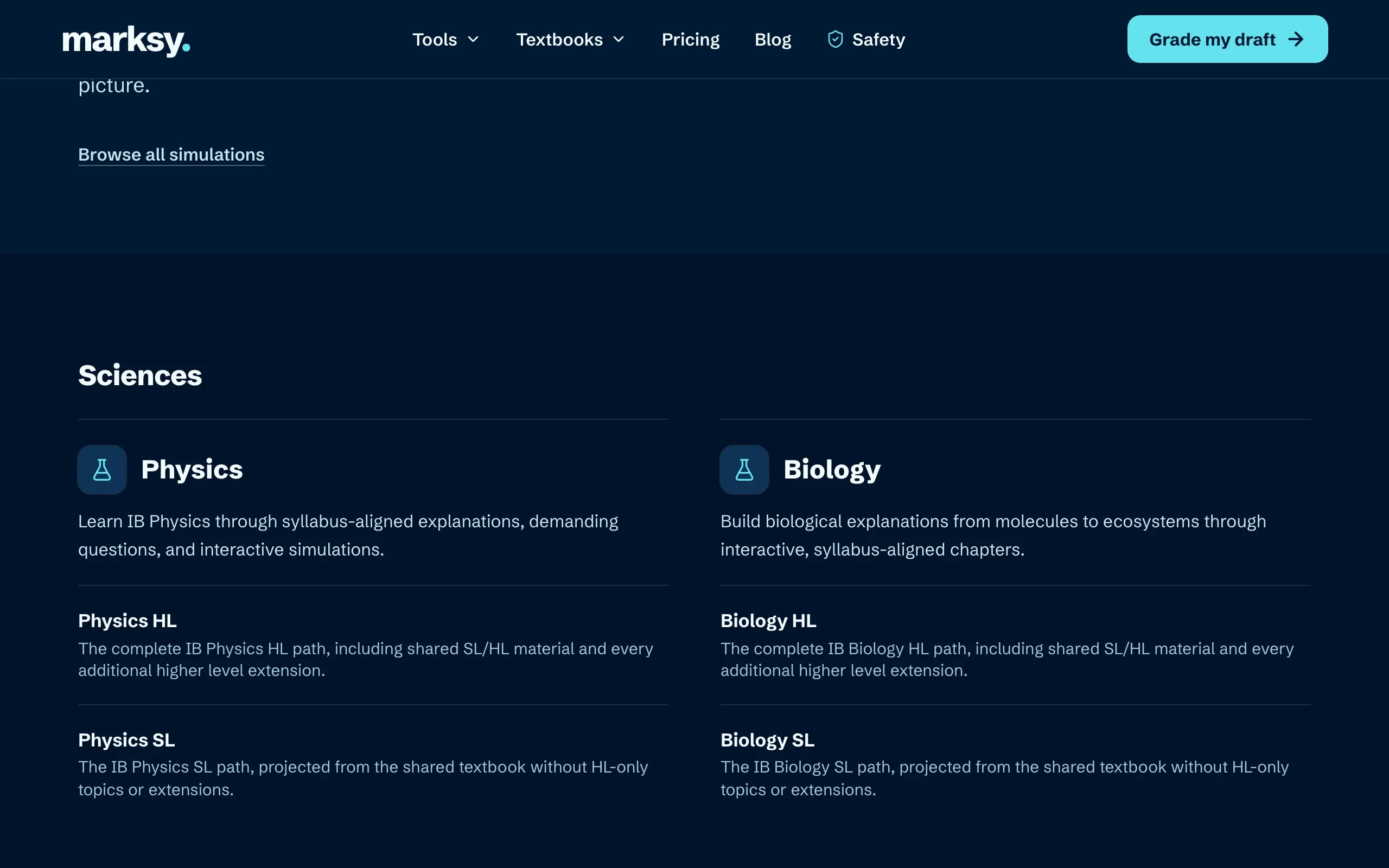Expand the Tools dropdown chevron
Screen dimensions: 1389x868
(x=473, y=39)
